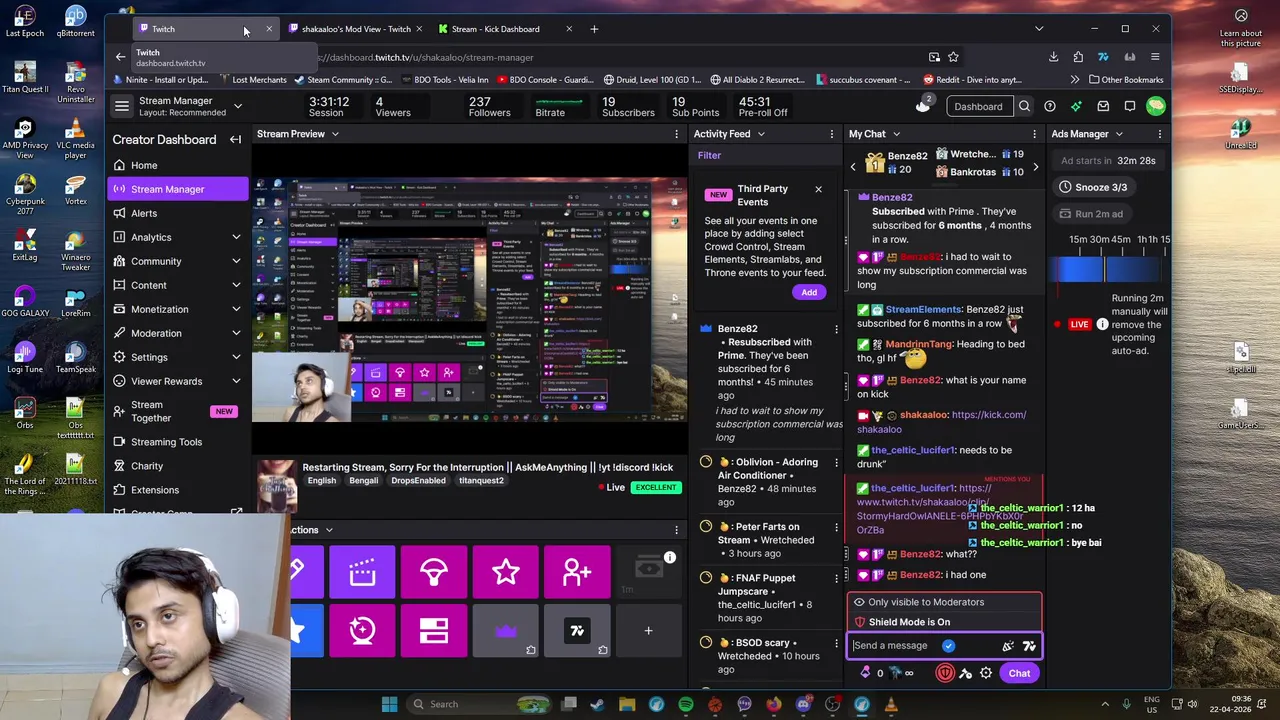The height and width of the screenshot is (720, 1280).
Task: Open Stream Preview panel options menu
Action: pos(676,134)
